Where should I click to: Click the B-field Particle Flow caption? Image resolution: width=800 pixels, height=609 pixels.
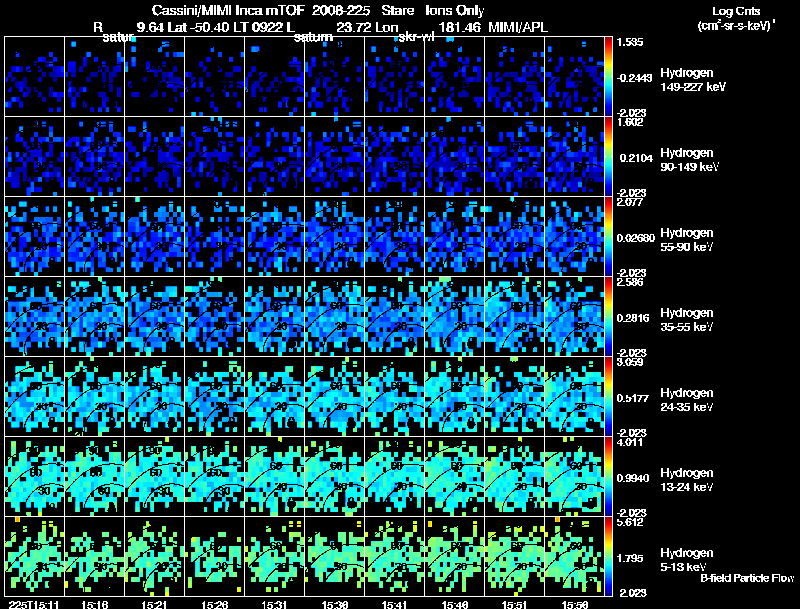click(x=747, y=578)
